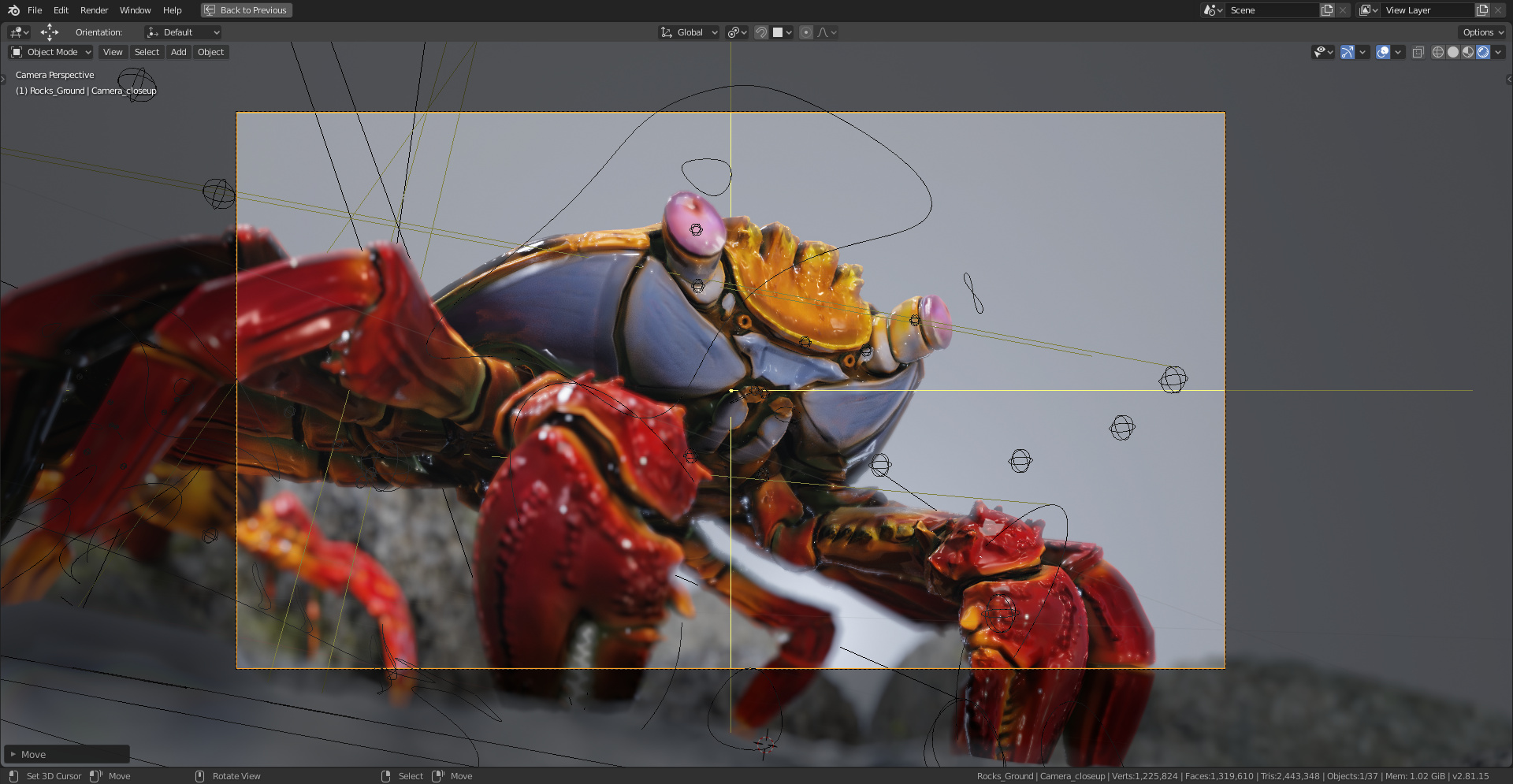Open the editor type selector dropdown
Screen dimensions: 1513x784
tap(19, 32)
